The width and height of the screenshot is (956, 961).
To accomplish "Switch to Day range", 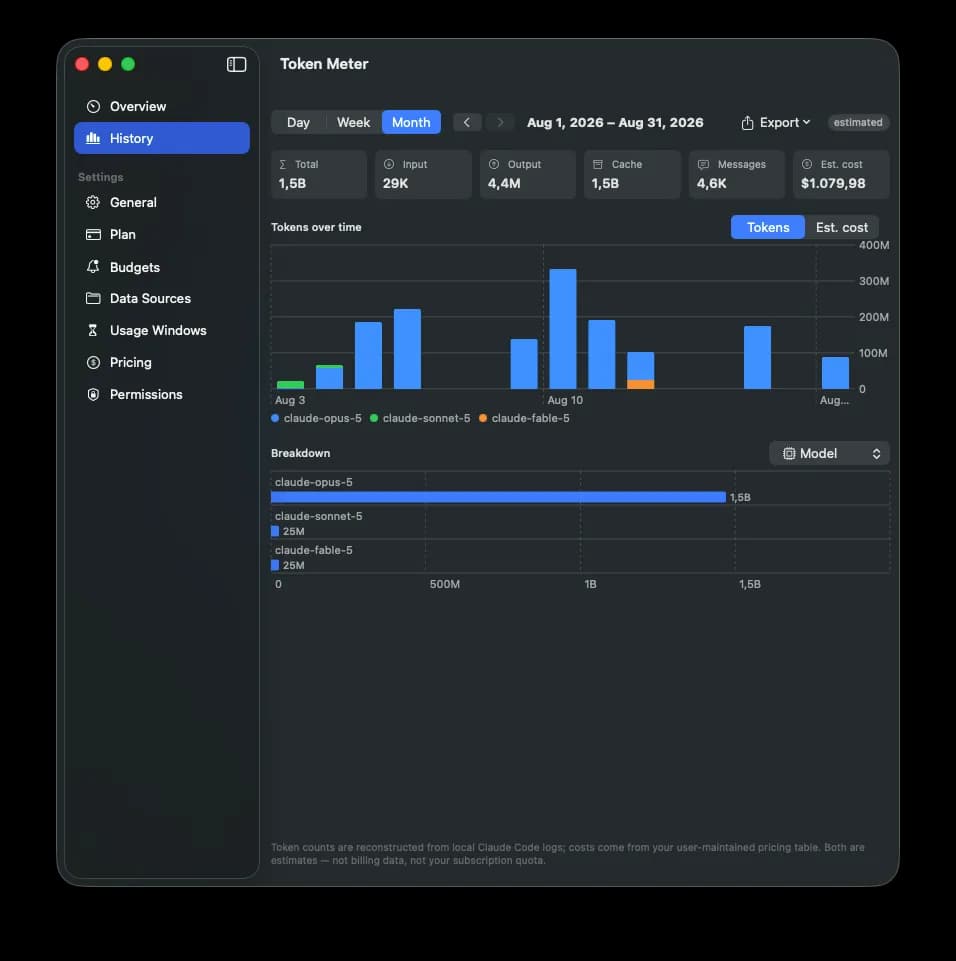I will [298, 123].
